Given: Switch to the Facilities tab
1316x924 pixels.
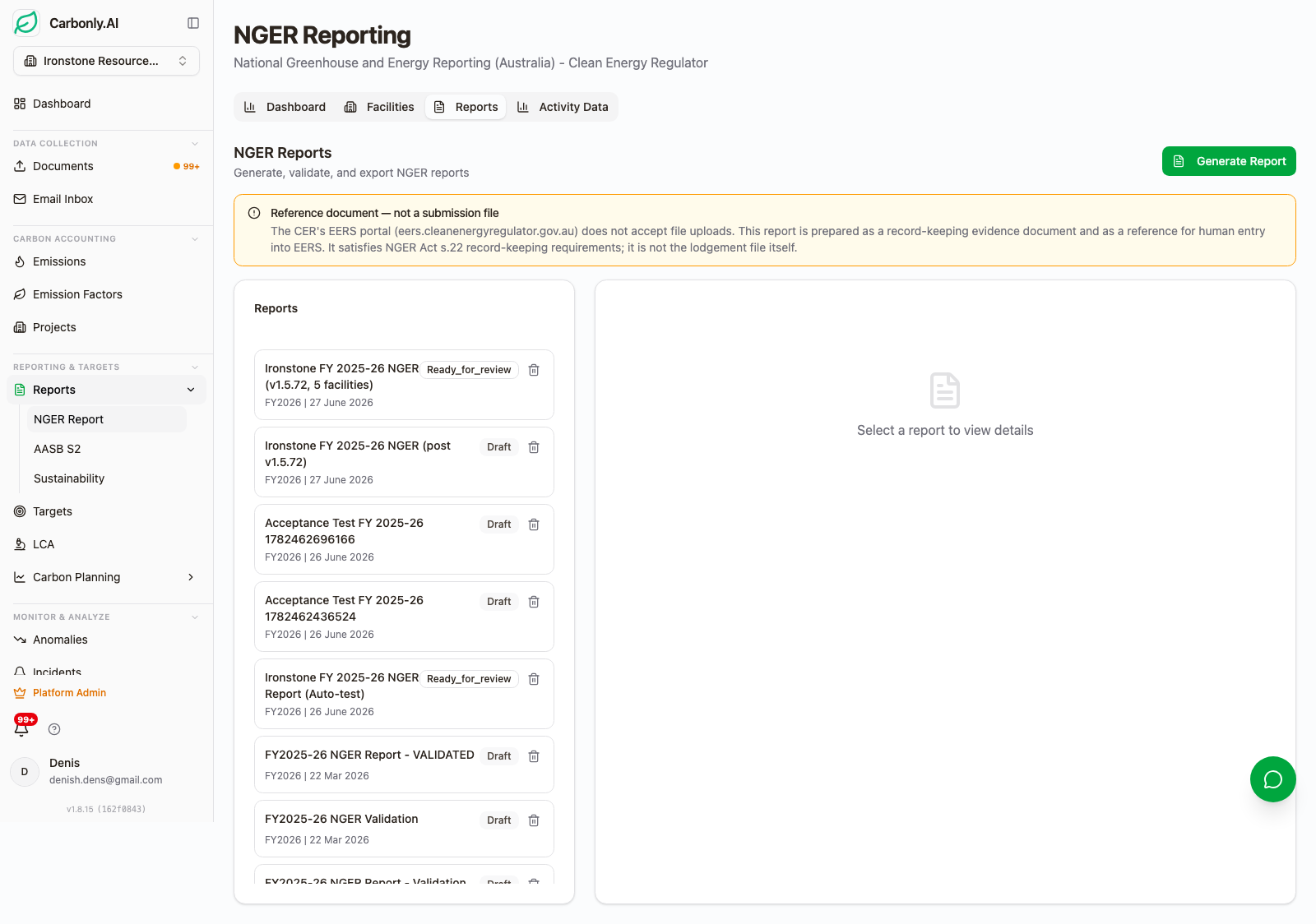Looking at the screenshot, I should (x=379, y=107).
